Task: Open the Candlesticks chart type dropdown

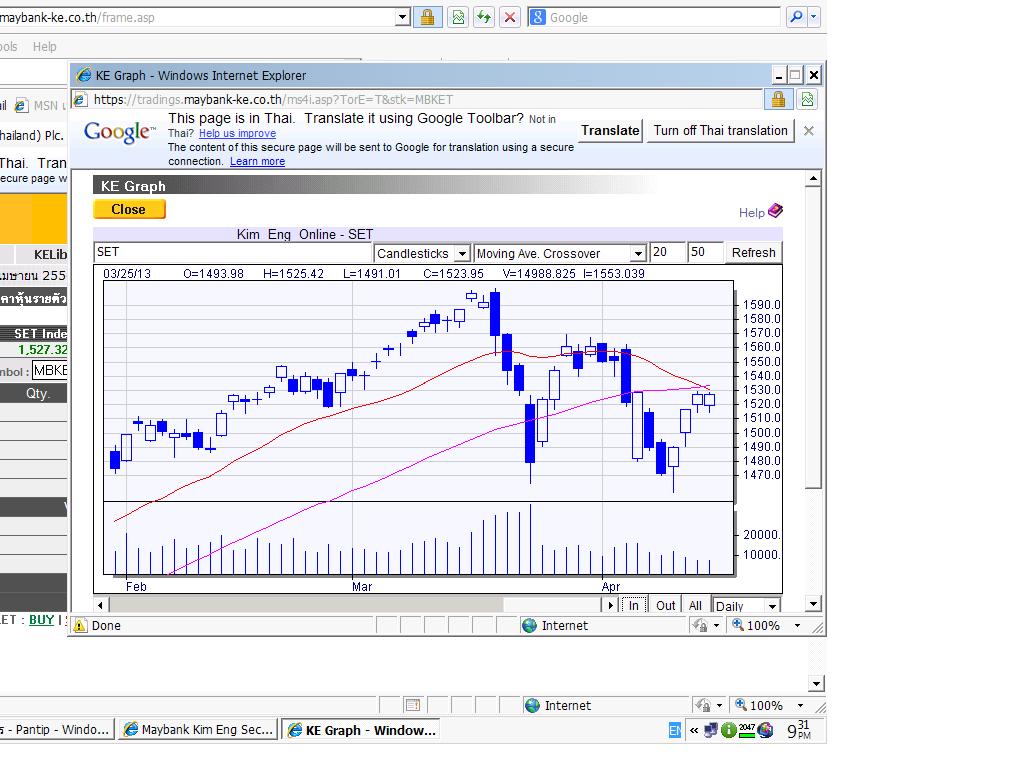Action: pos(462,254)
